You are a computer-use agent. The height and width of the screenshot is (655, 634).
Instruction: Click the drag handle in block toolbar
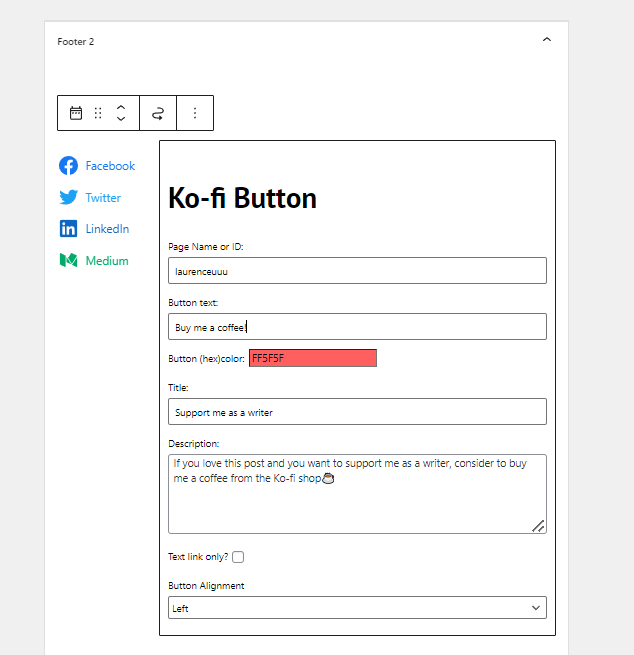click(98, 113)
